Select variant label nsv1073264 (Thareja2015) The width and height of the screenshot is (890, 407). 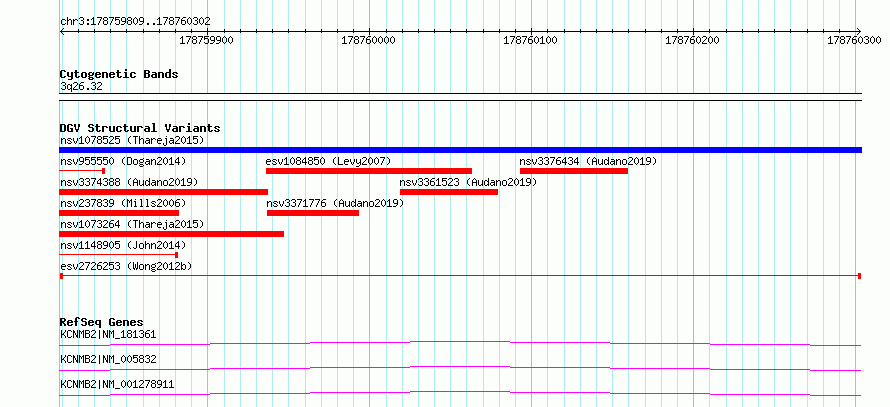[x=132, y=224]
